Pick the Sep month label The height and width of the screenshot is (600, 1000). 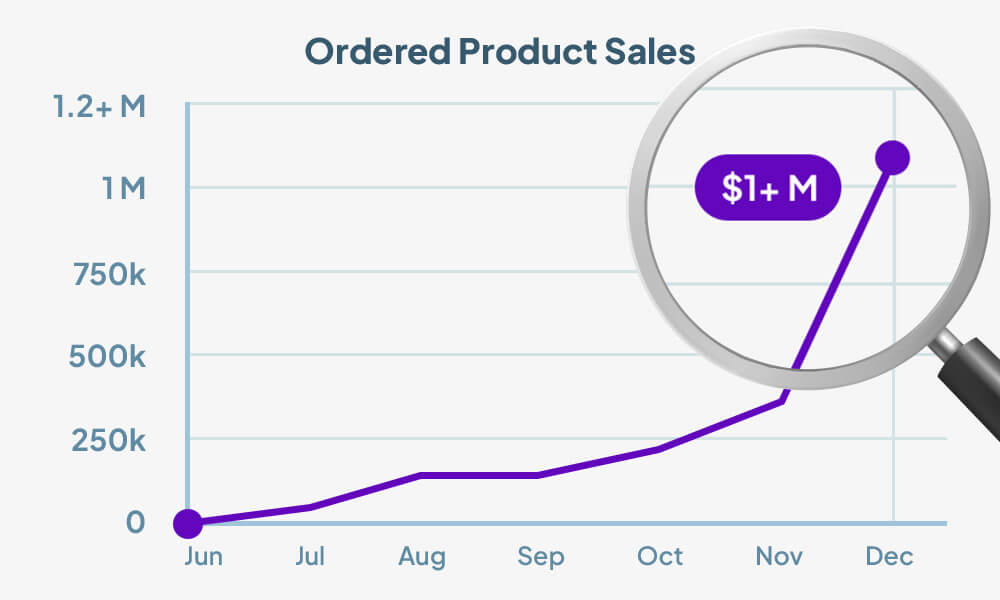click(x=541, y=557)
